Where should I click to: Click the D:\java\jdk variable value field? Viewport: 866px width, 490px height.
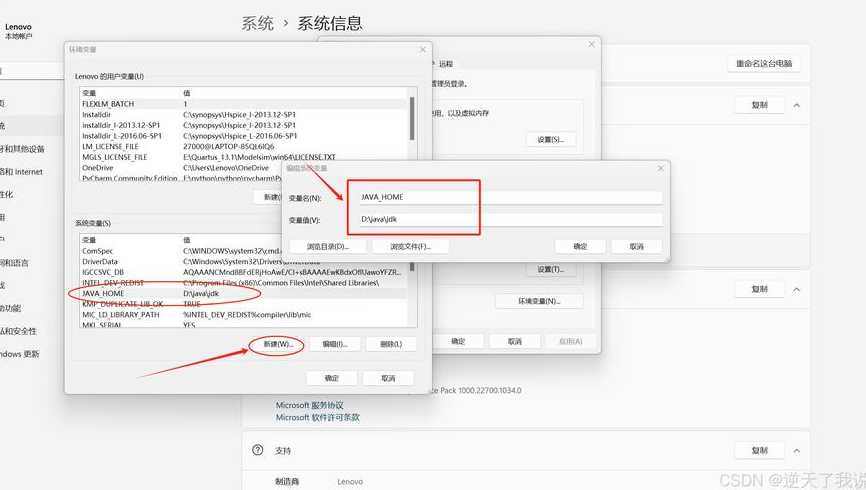[x=511, y=219]
